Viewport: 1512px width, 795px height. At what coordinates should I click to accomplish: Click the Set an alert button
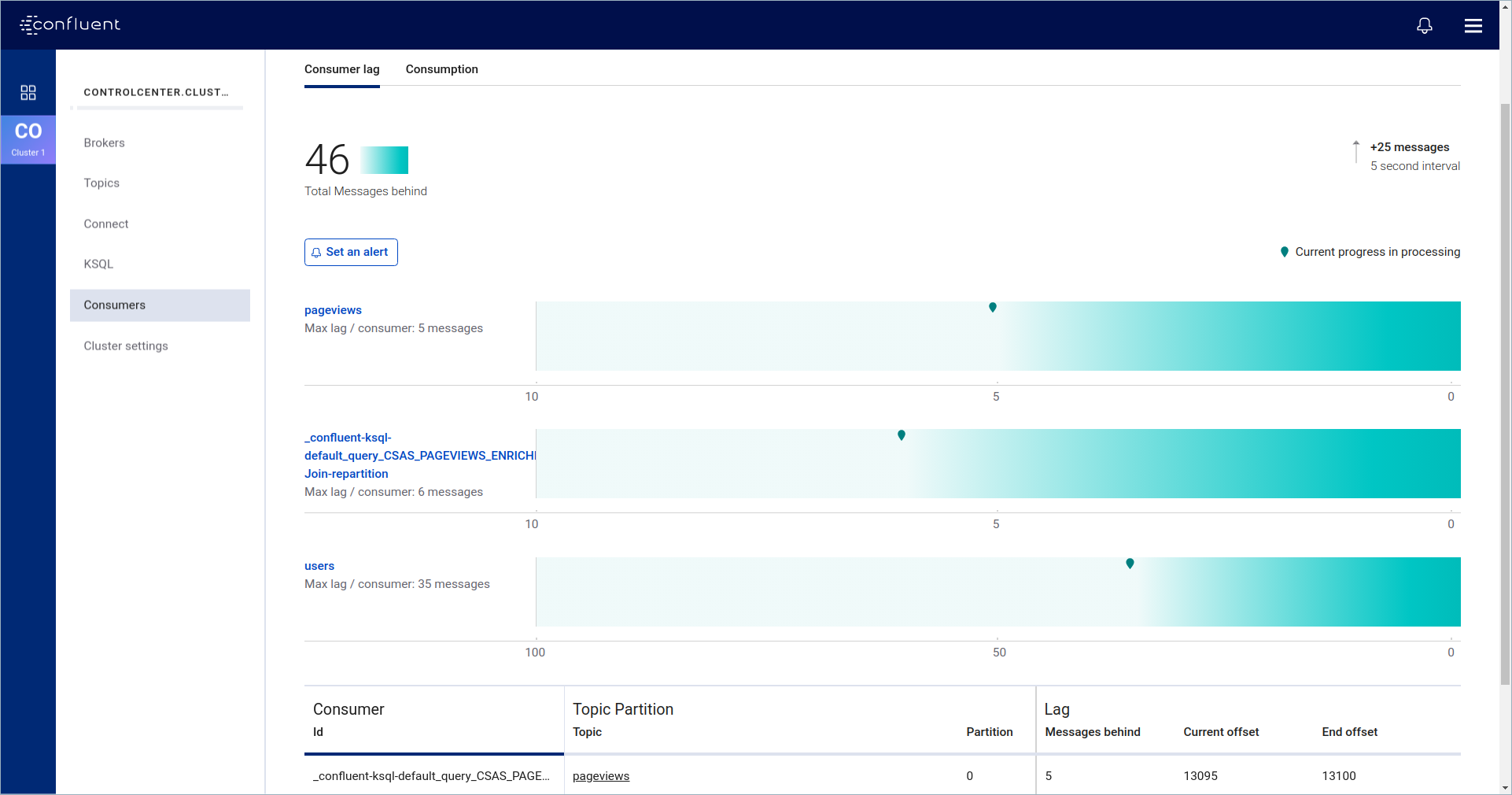point(351,252)
